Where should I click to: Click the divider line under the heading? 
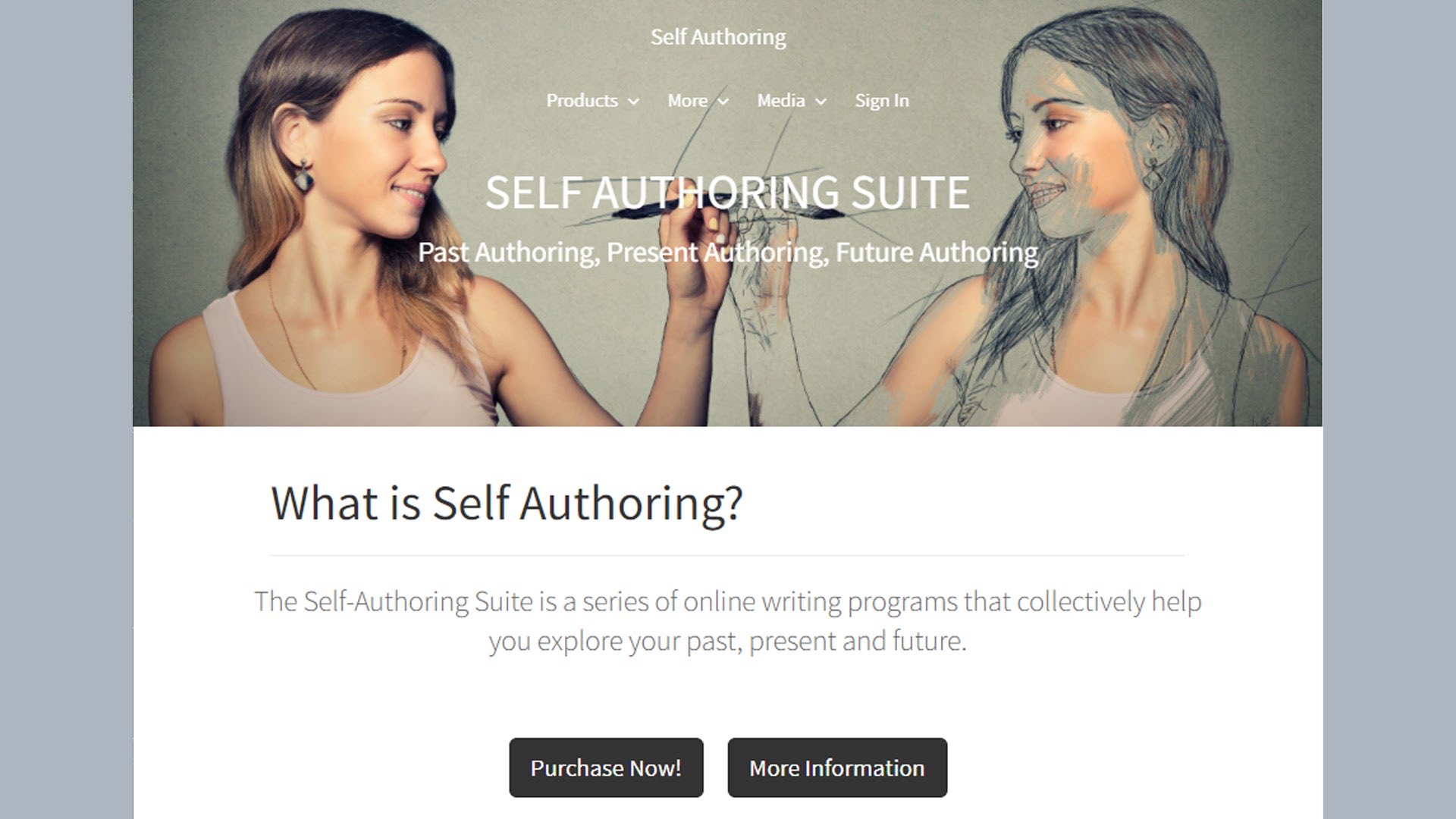(x=727, y=555)
